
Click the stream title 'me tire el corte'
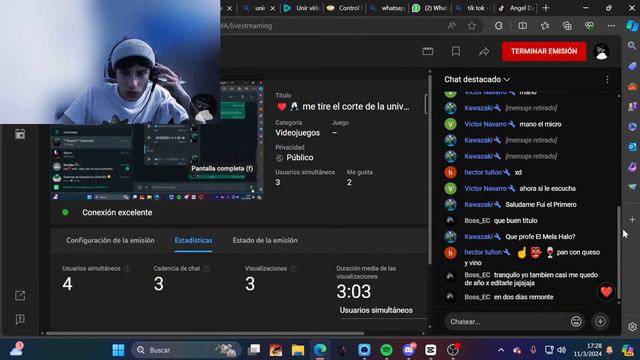tap(356, 107)
